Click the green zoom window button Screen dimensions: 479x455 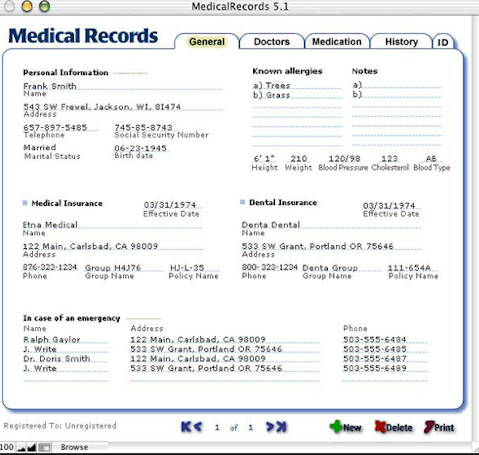[x=44, y=6]
